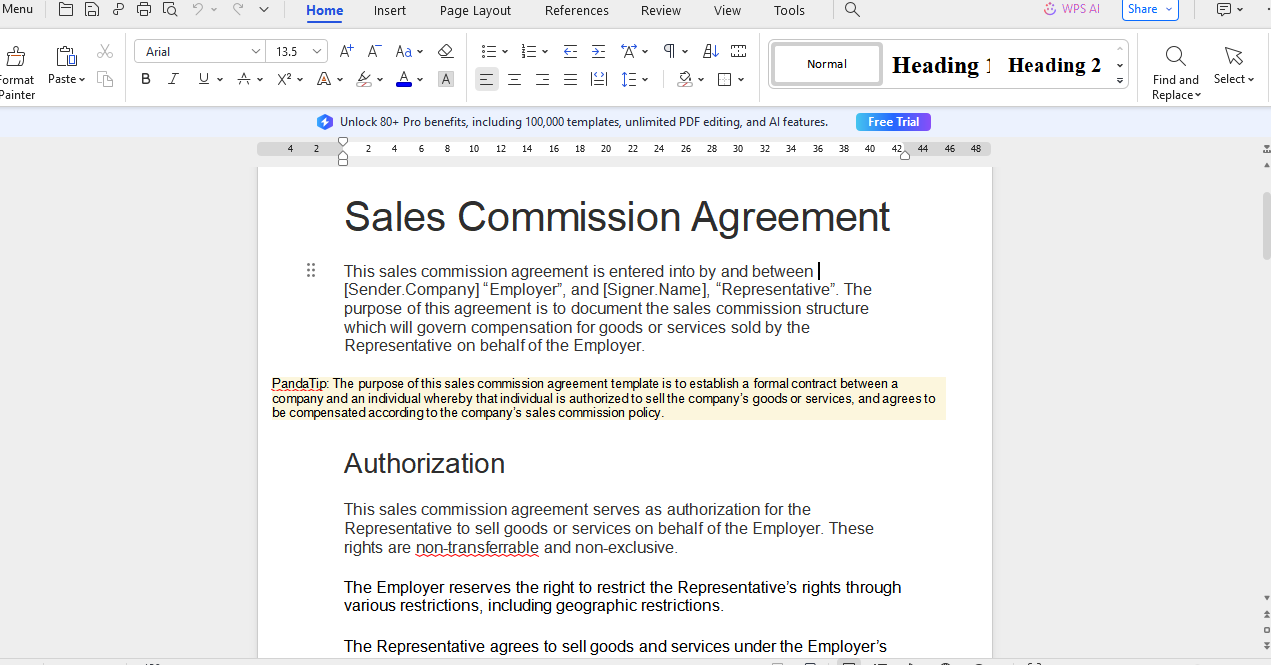Click the Text Effects outlined A icon
The image size is (1271, 665).
click(323, 79)
